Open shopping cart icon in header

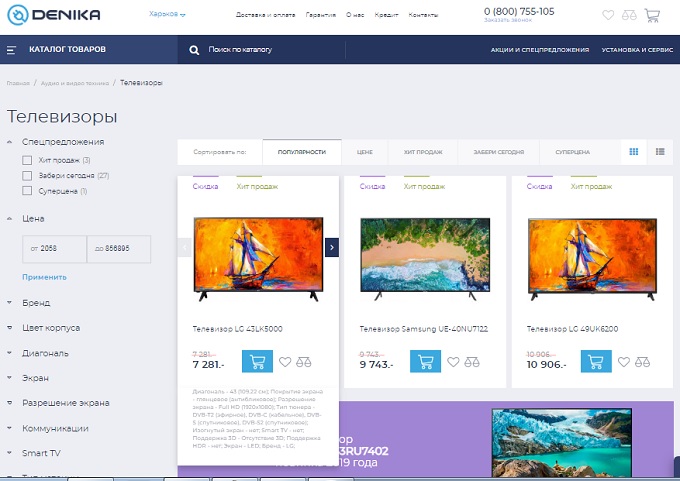652,15
